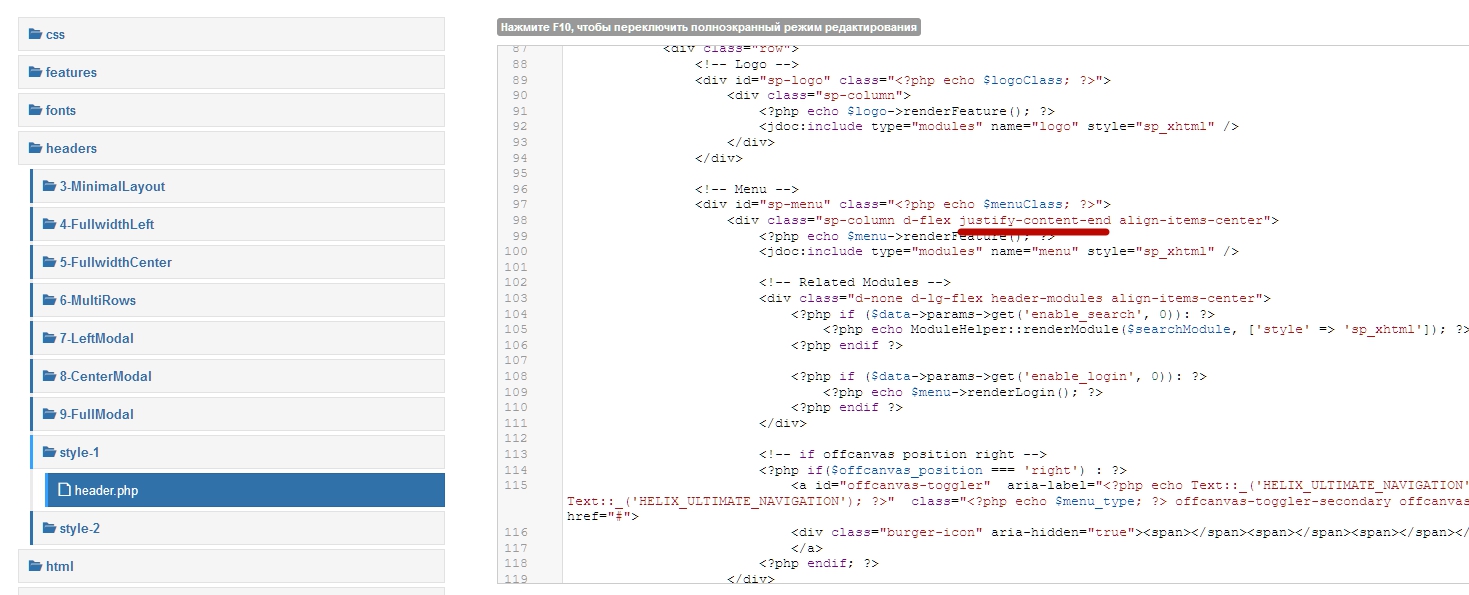Screen dimensions: 1469x595
Task: Select the 9-FullModal folder
Action: pyautogui.click(x=96, y=414)
